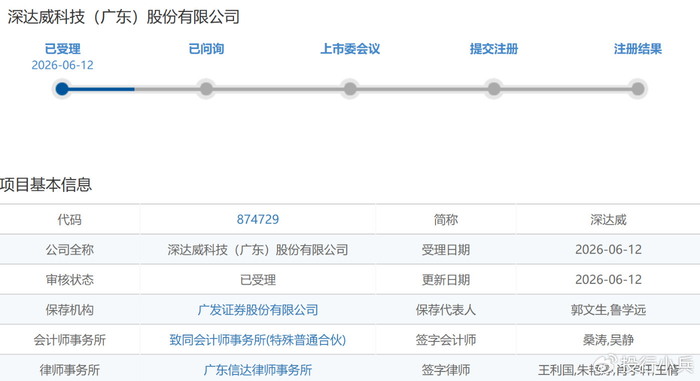The height and width of the screenshot is (381, 700).
Task: Click the 已受理 status value in table
Action: pos(258,280)
